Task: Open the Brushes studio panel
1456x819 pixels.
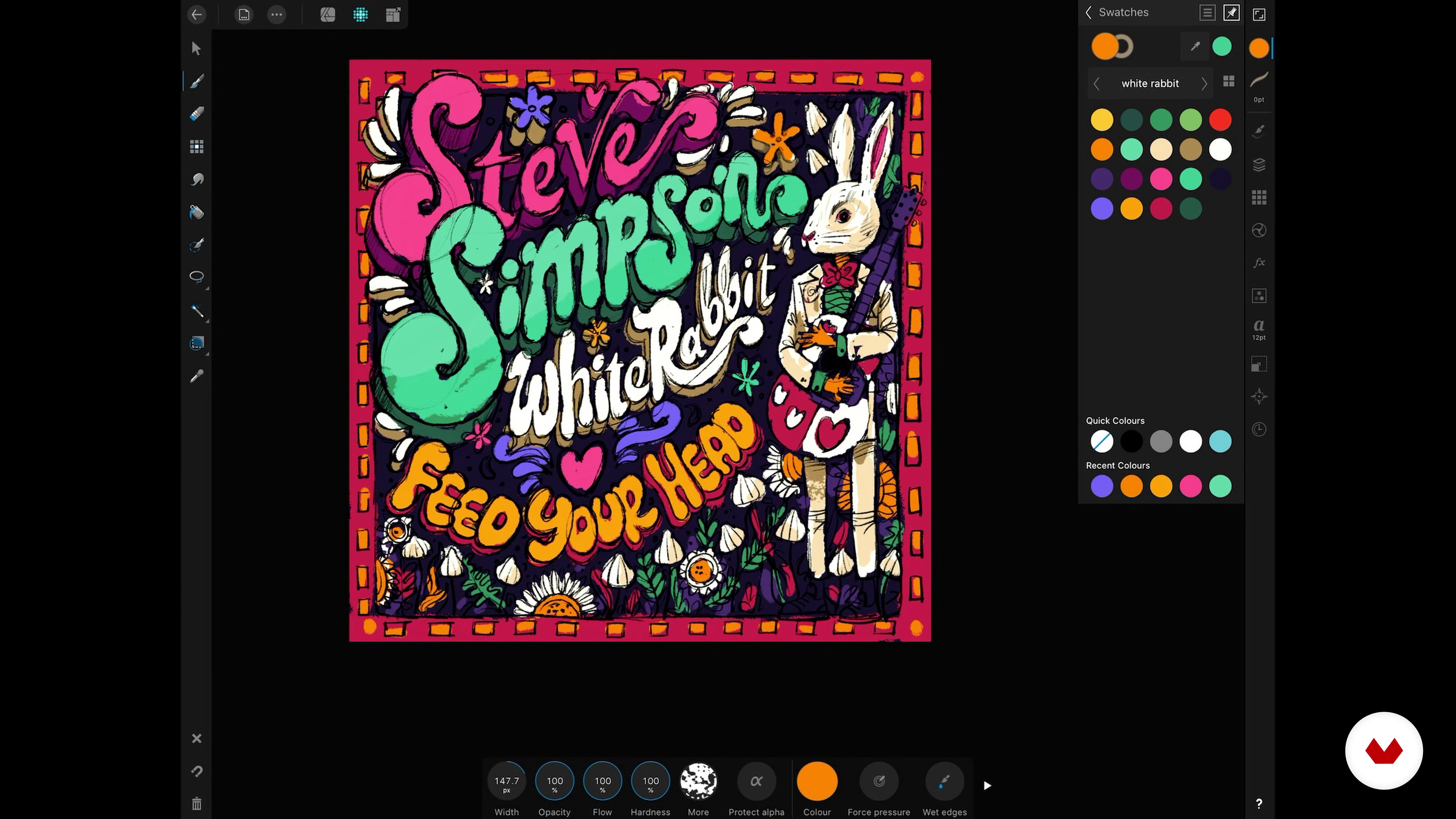Action: click(1259, 132)
